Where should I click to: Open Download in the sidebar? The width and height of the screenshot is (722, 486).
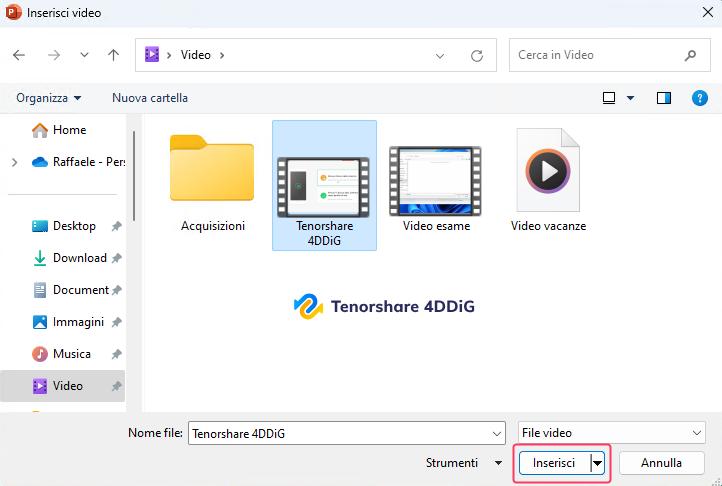(x=69, y=258)
